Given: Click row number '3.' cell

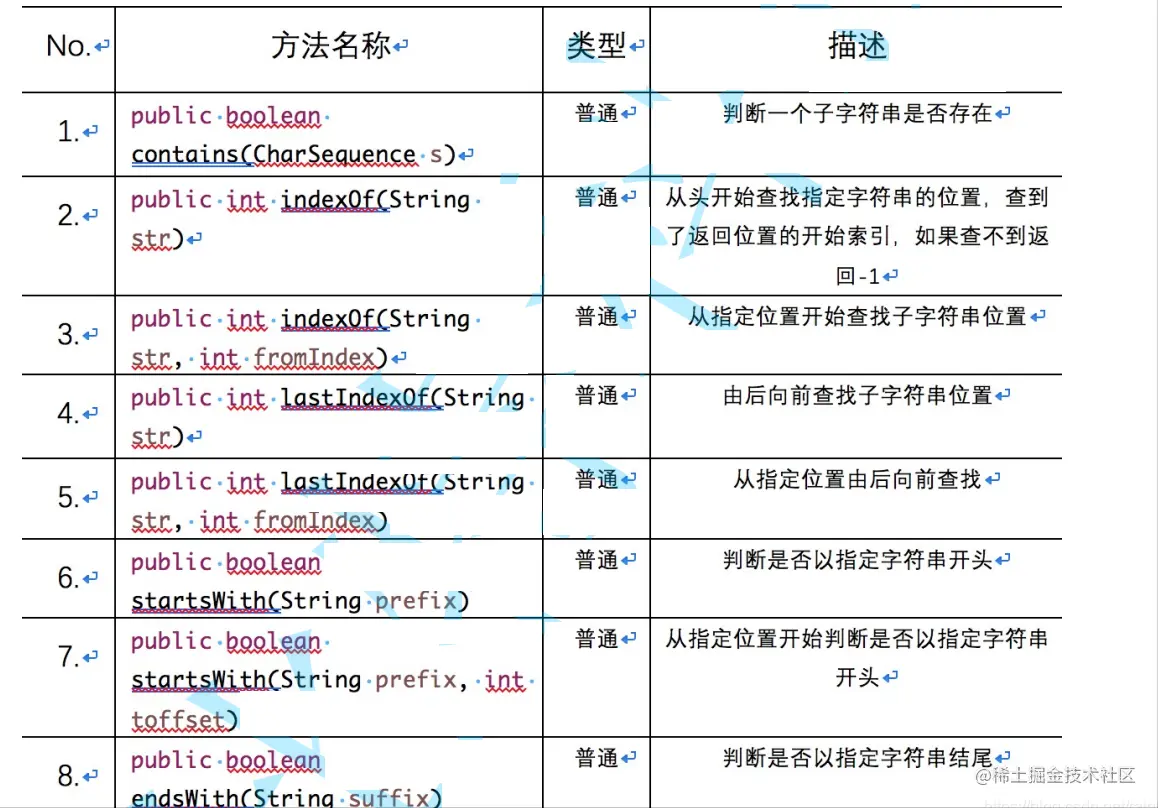Looking at the screenshot, I should pyautogui.click(x=68, y=335).
